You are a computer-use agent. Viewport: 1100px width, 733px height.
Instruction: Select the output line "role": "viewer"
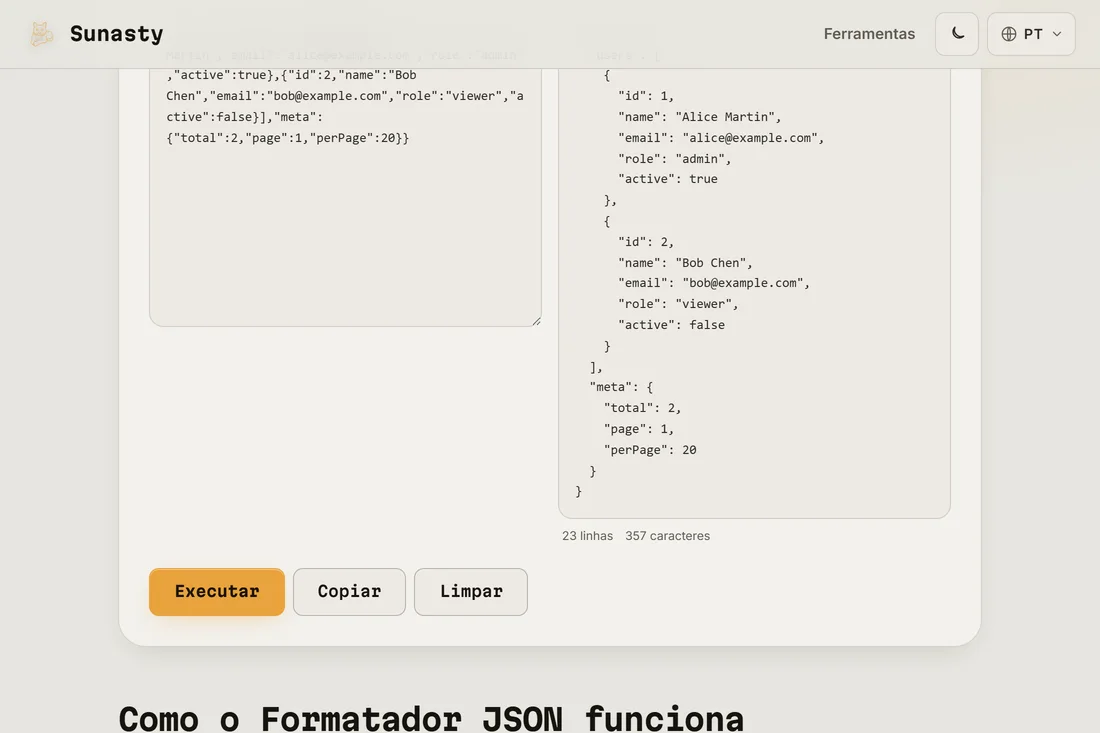[x=678, y=304]
